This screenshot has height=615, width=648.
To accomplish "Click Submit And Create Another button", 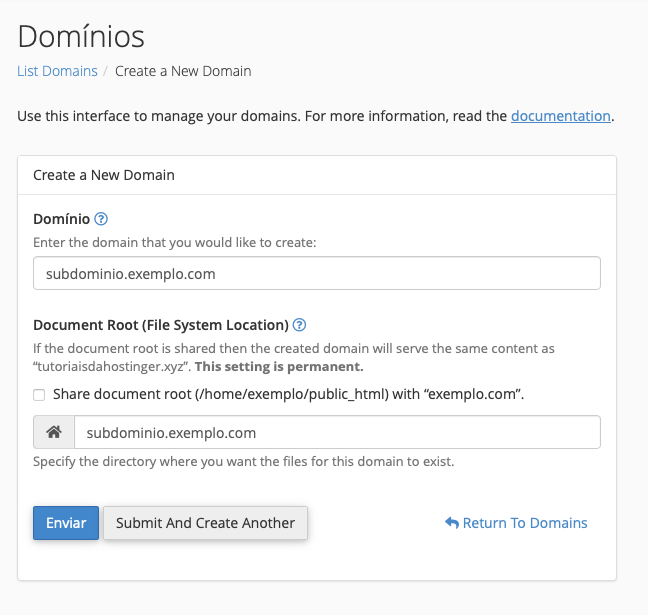I will click(x=205, y=523).
